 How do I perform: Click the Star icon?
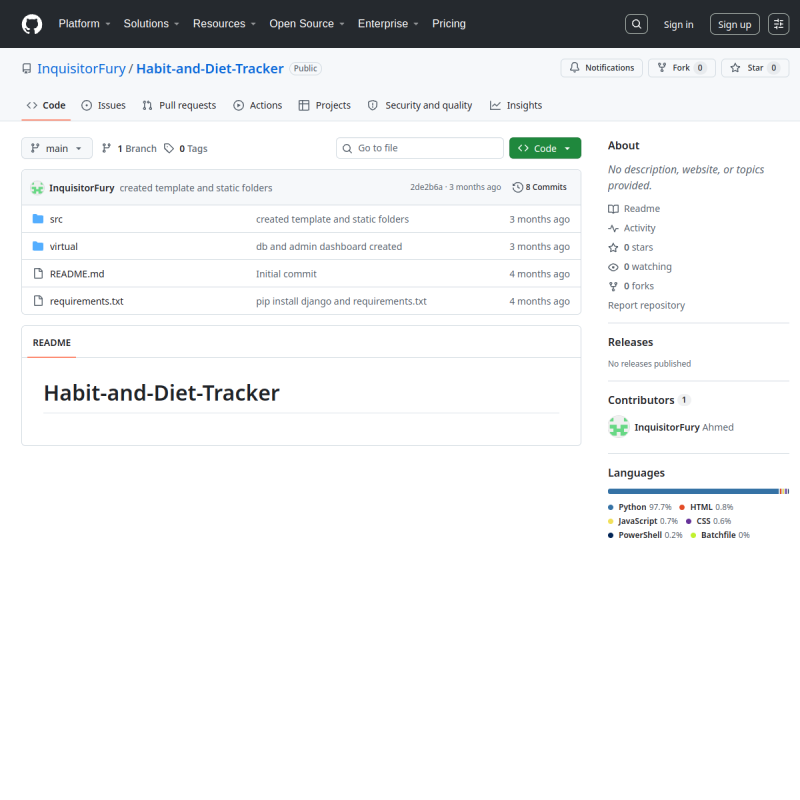coord(735,67)
